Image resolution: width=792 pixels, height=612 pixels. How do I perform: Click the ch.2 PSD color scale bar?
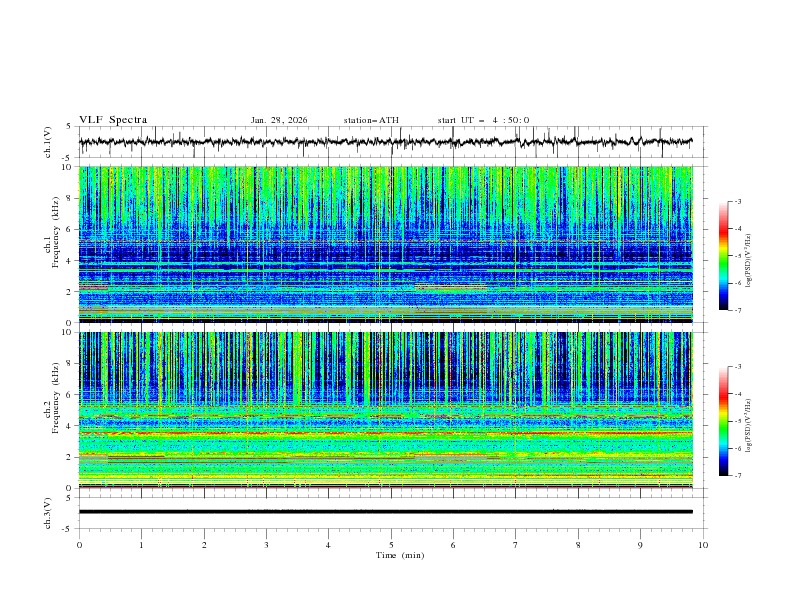[723, 421]
